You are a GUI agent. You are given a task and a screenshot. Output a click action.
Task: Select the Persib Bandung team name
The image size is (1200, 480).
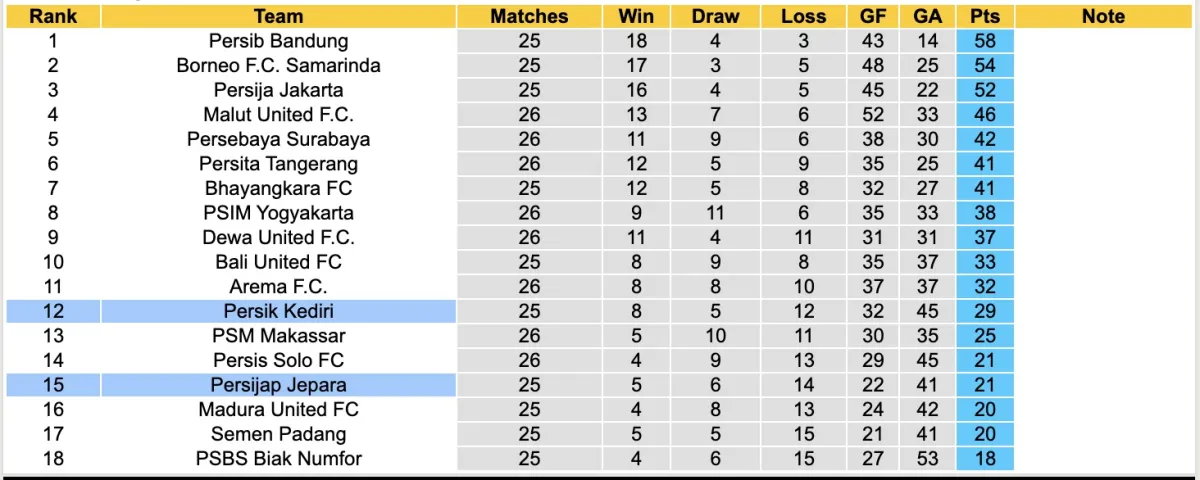278,41
